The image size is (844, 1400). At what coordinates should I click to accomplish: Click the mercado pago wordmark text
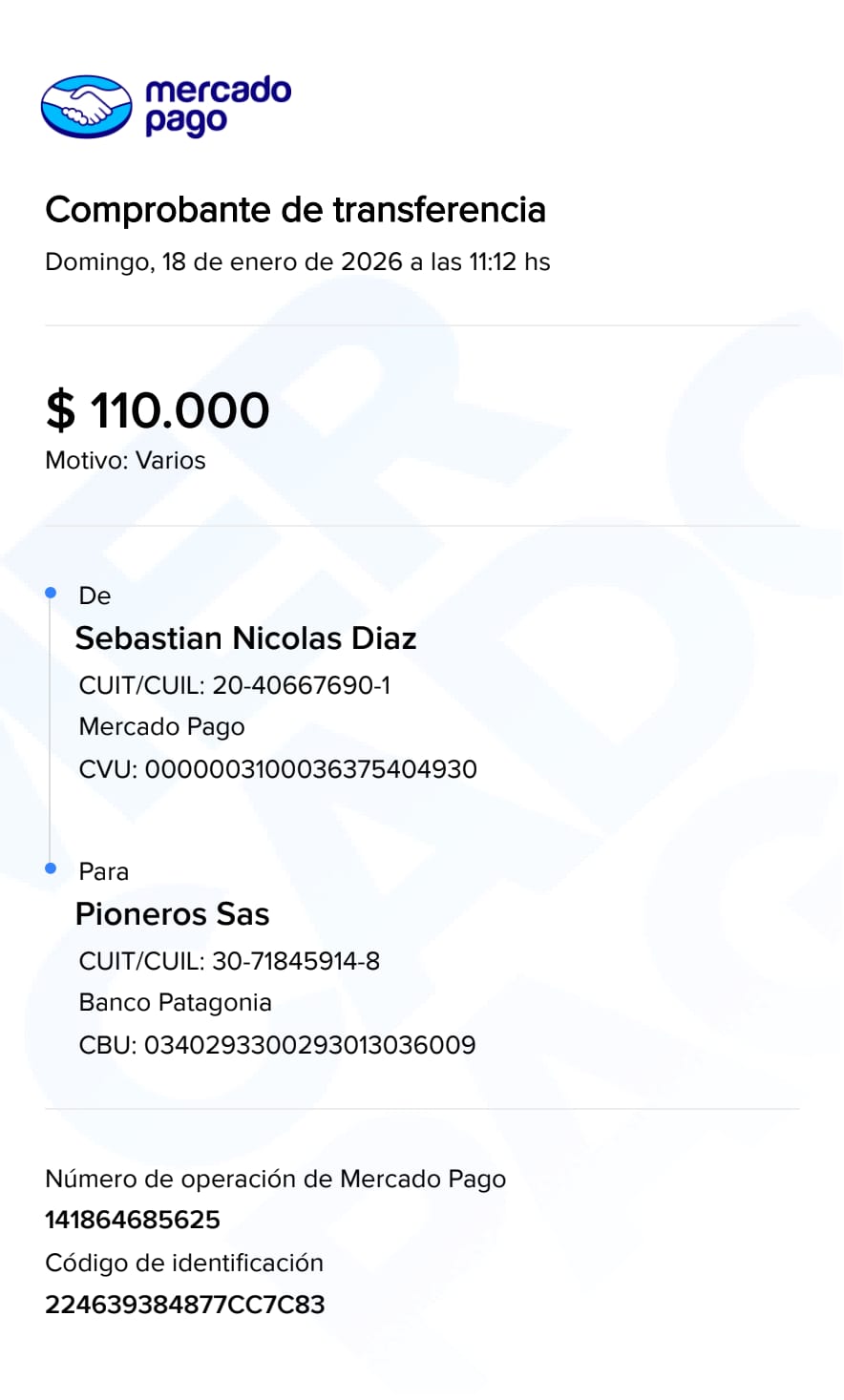click(x=218, y=105)
